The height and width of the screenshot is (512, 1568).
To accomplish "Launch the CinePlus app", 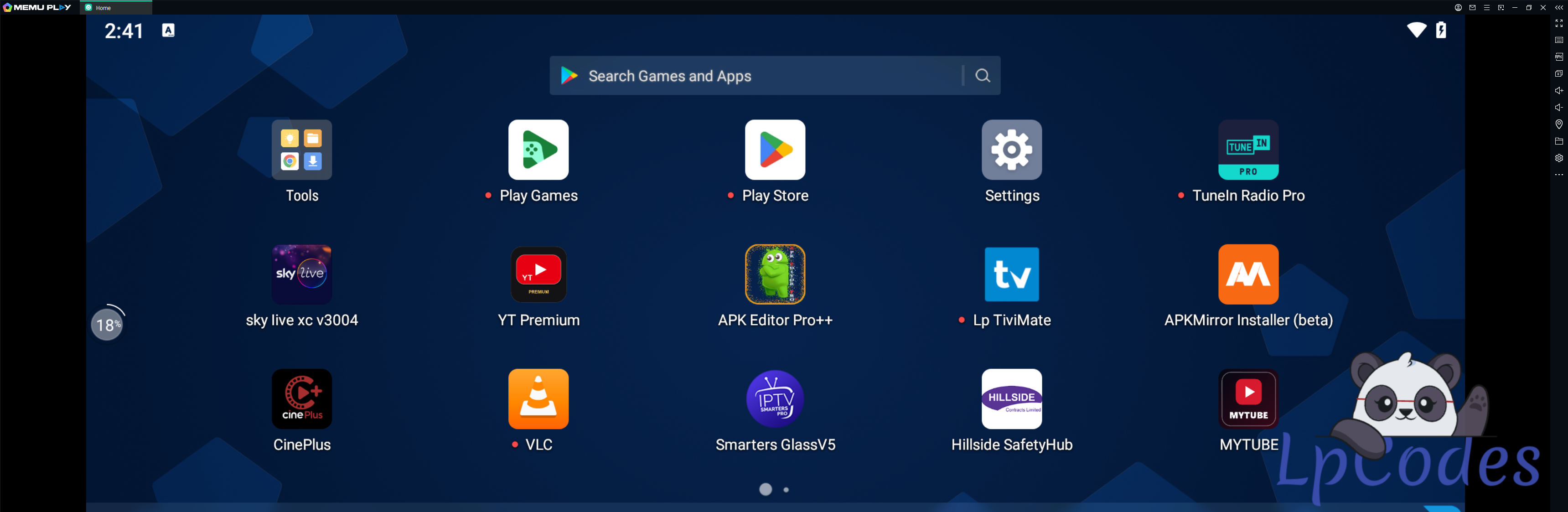I will tap(302, 399).
